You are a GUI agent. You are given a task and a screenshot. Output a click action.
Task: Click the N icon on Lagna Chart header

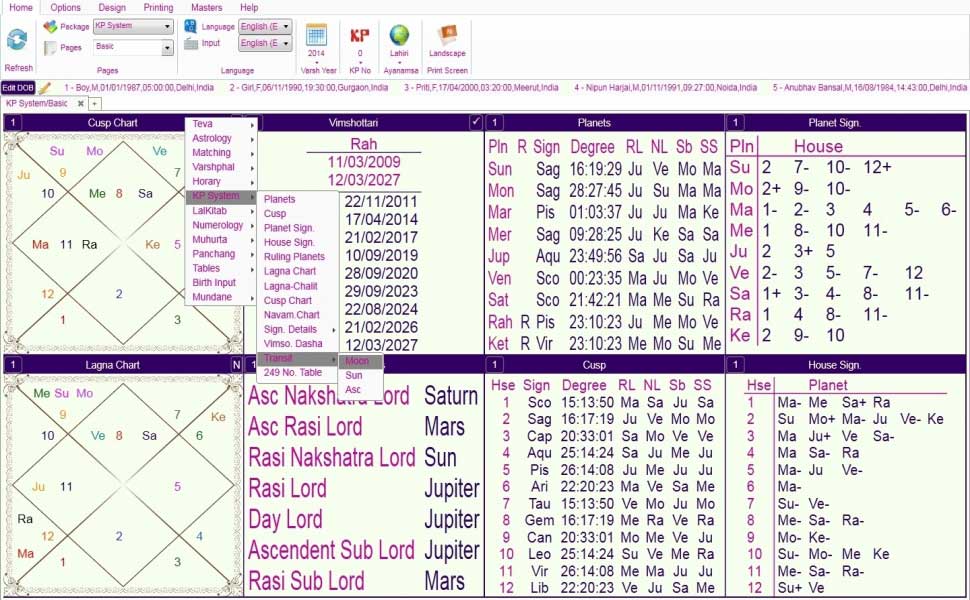point(236,364)
